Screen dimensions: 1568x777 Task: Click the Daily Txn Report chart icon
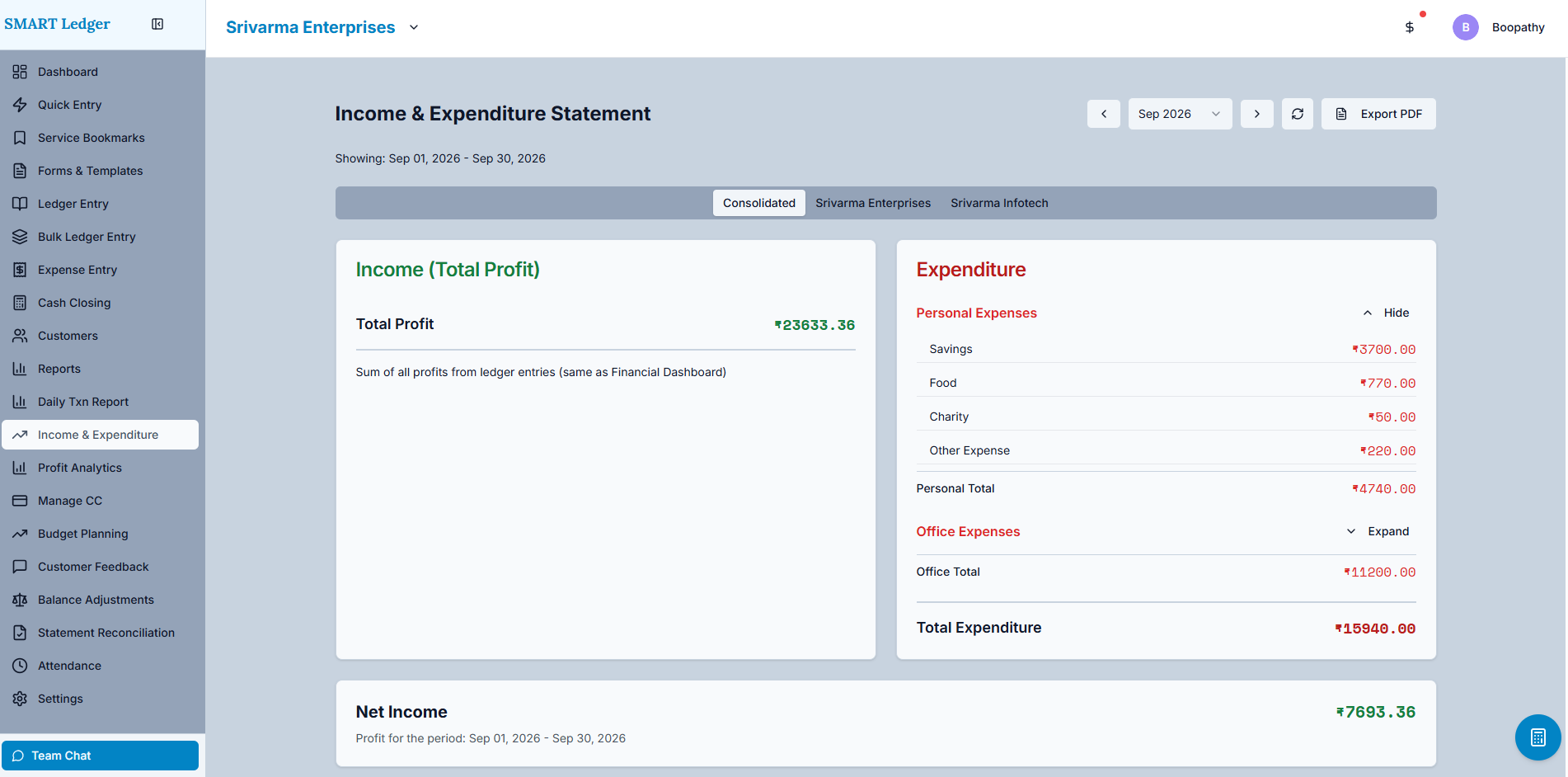coord(20,402)
